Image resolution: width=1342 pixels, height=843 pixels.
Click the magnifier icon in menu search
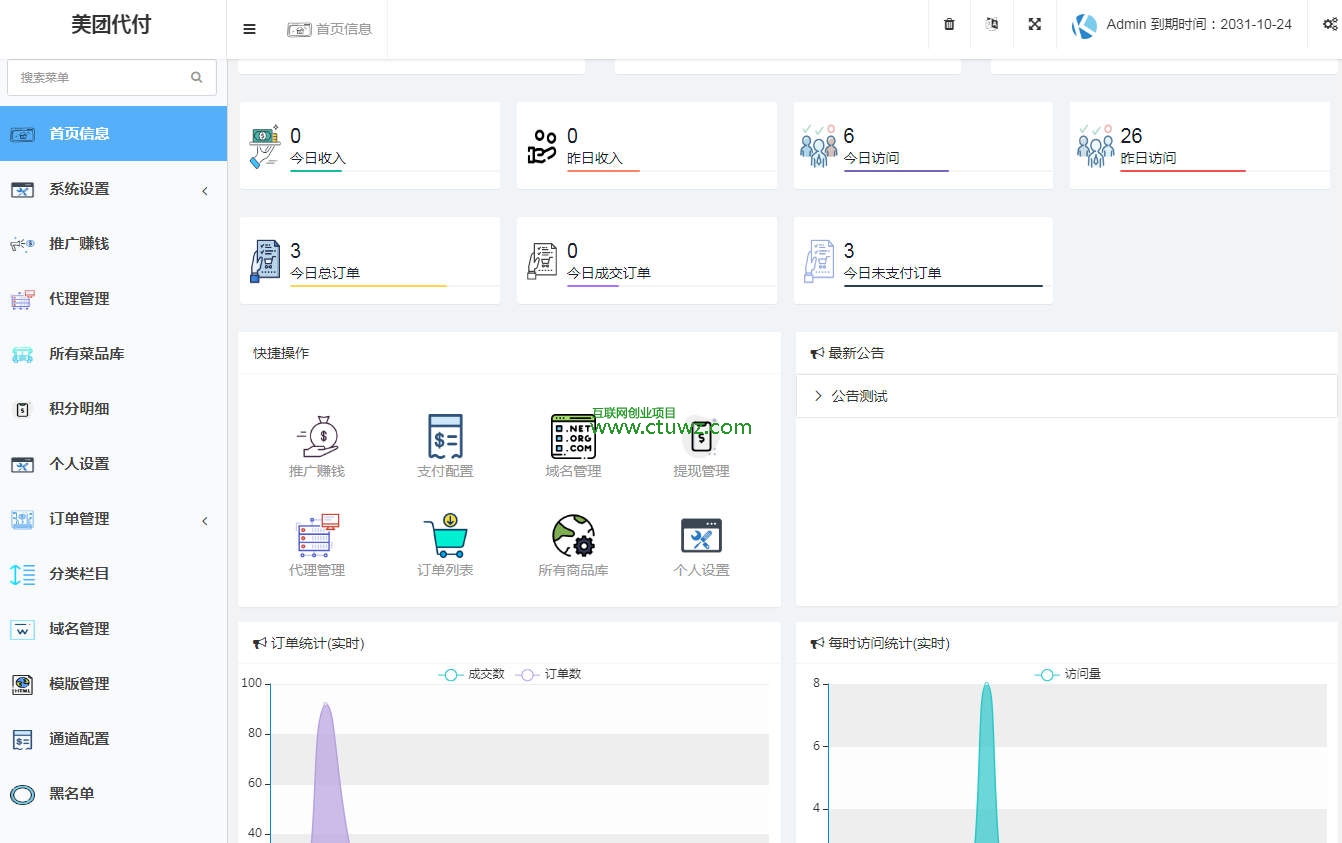click(x=197, y=77)
